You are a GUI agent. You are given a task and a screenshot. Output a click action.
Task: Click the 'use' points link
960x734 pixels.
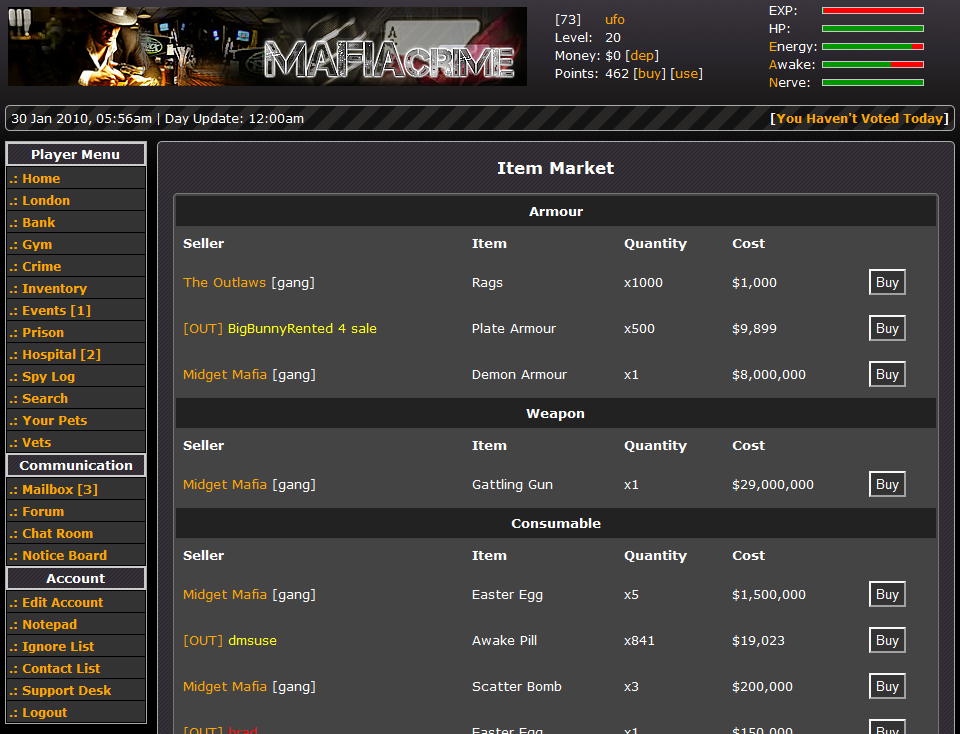[686, 74]
